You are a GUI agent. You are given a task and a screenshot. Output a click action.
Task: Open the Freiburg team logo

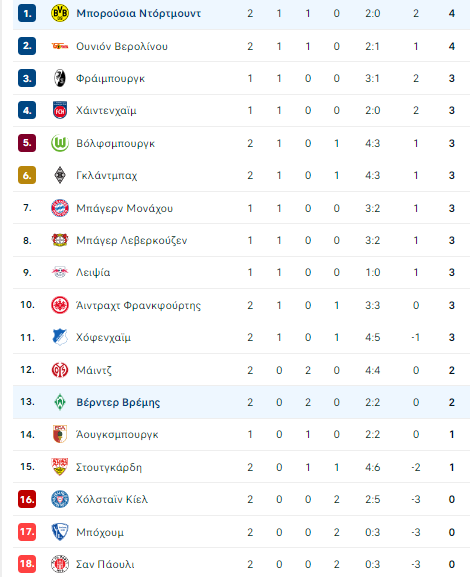[x=60, y=78]
